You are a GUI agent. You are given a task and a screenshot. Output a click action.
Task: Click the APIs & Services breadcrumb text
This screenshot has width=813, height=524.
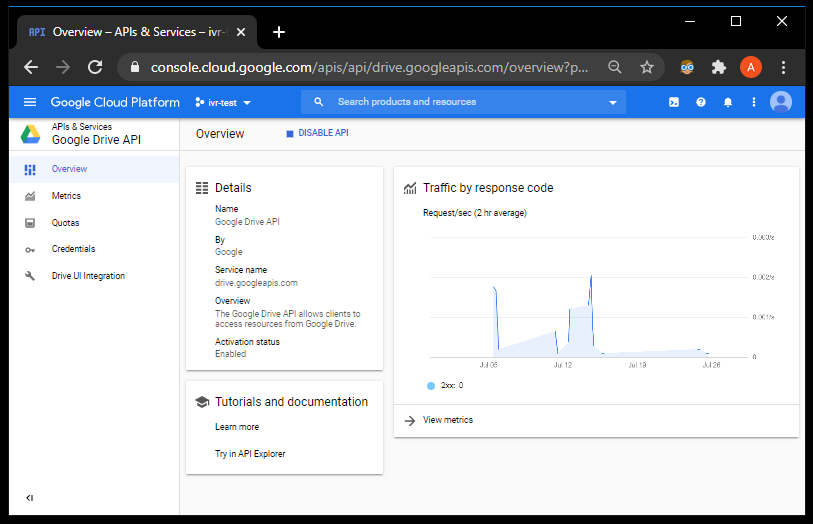click(81, 126)
